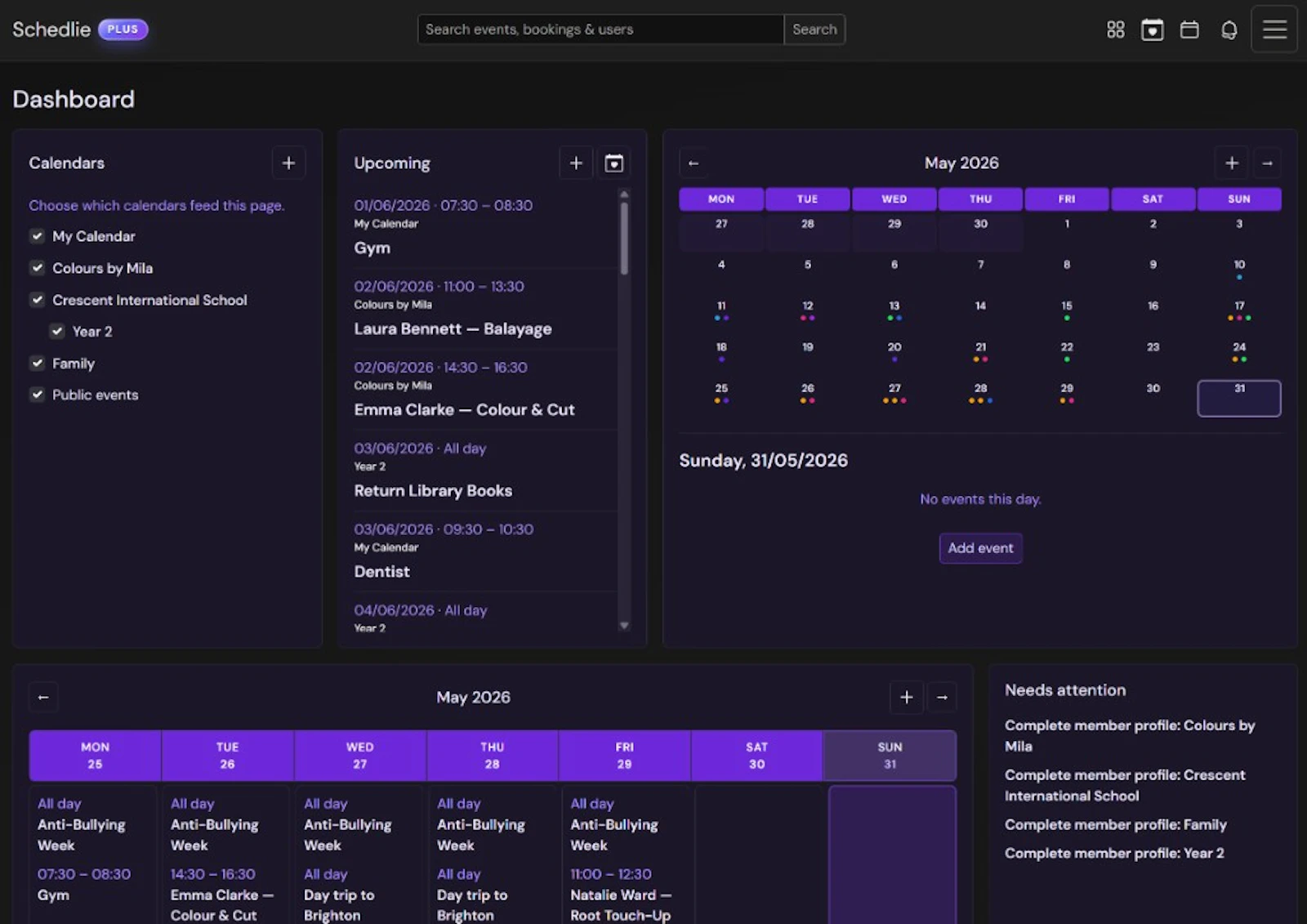
Task: Toggle Crescent International School checkbox
Action: click(x=37, y=300)
